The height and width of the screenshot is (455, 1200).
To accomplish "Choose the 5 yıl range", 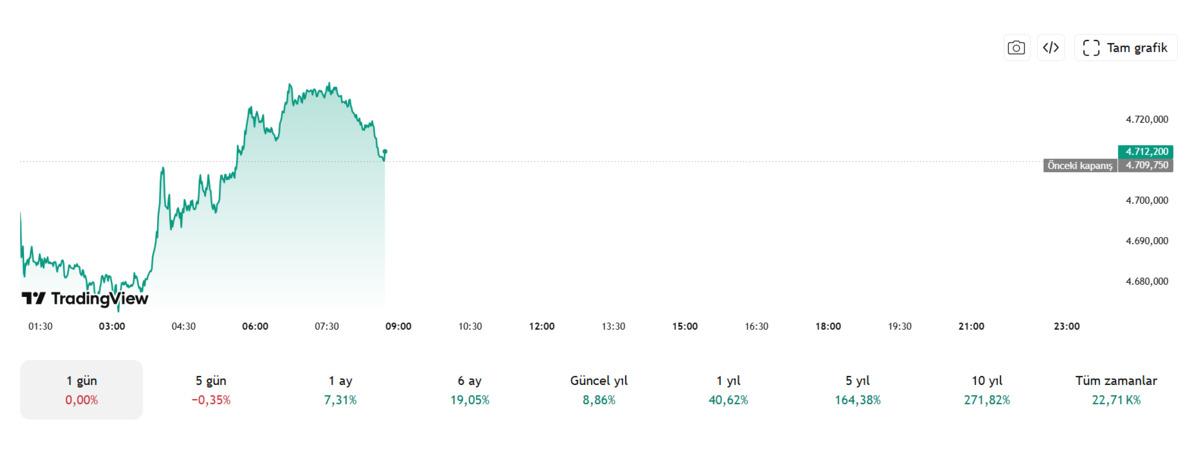I will point(856,389).
